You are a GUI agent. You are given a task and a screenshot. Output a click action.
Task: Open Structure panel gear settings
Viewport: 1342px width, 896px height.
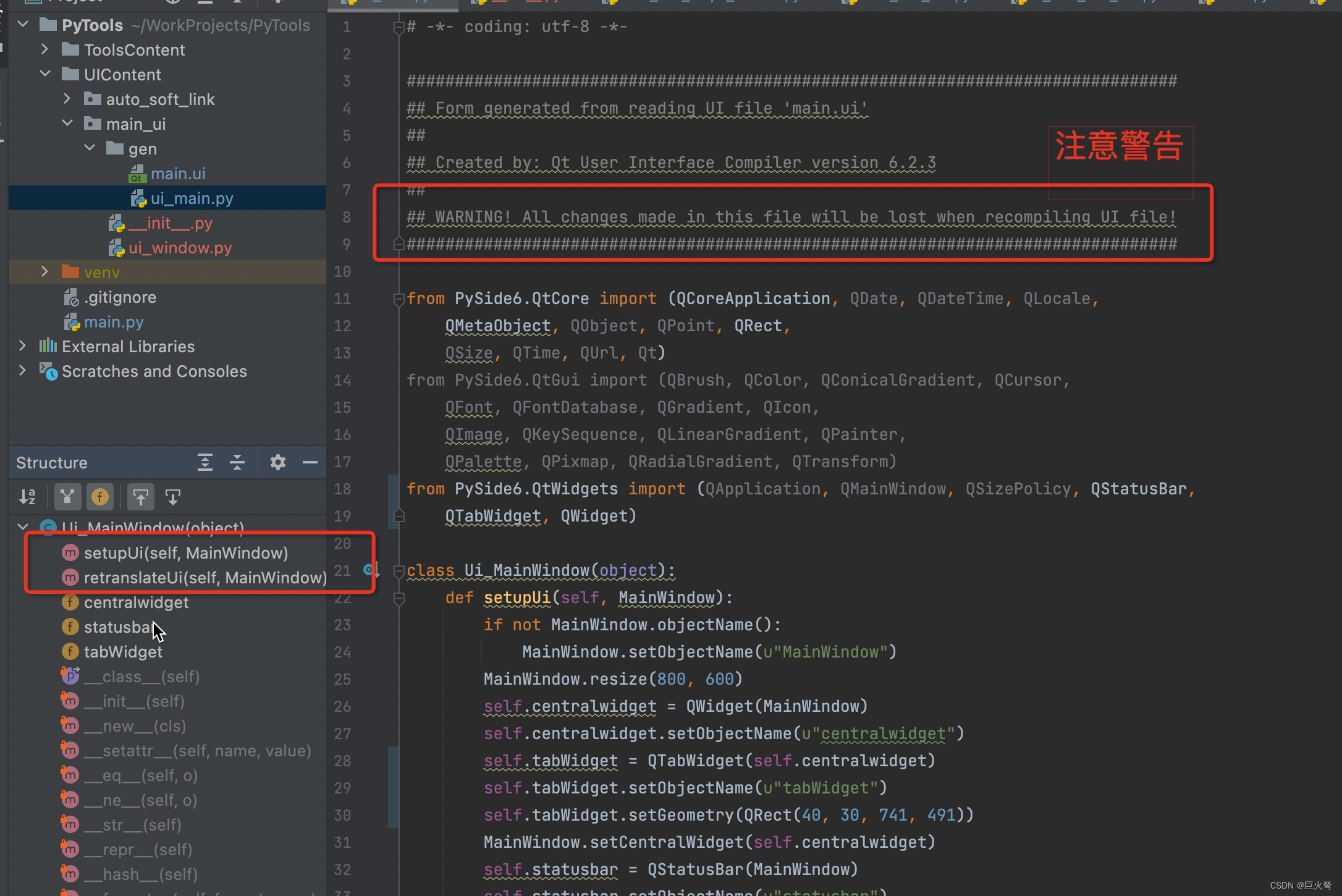click(278, 462)
